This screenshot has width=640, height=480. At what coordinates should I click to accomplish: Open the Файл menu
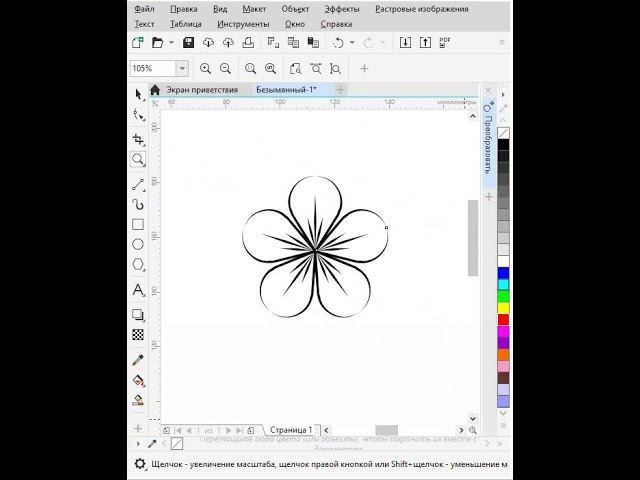point(144,9)
